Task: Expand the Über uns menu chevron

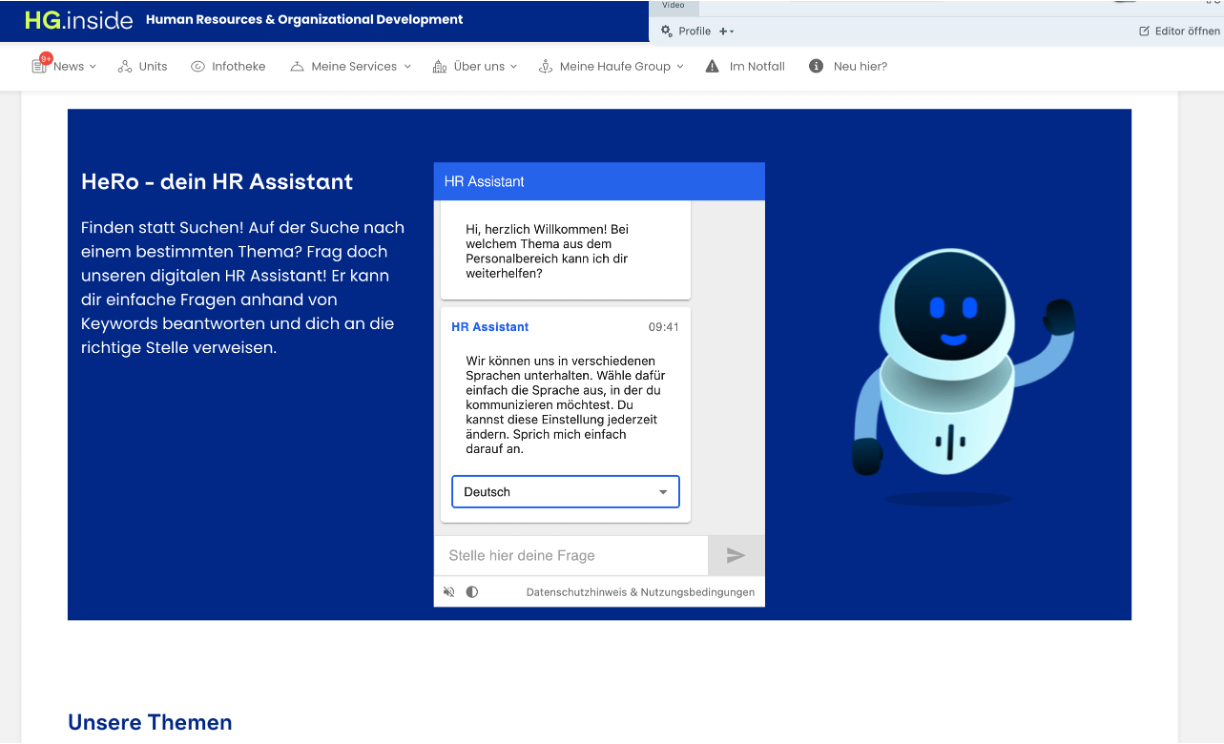Action: tap(514, 67)
